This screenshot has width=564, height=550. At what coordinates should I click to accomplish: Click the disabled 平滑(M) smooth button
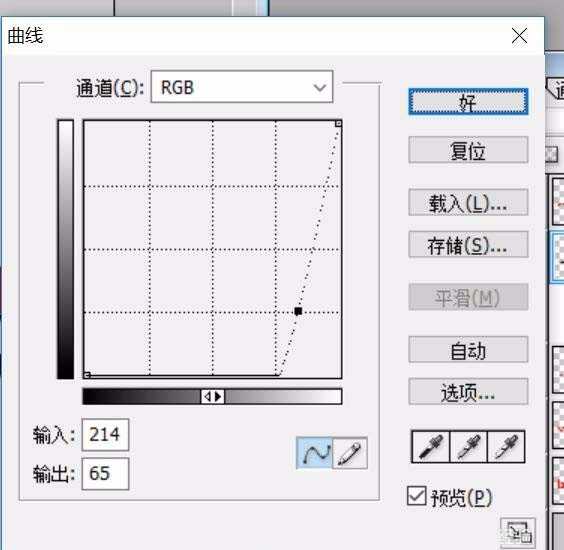click(468, 297)
